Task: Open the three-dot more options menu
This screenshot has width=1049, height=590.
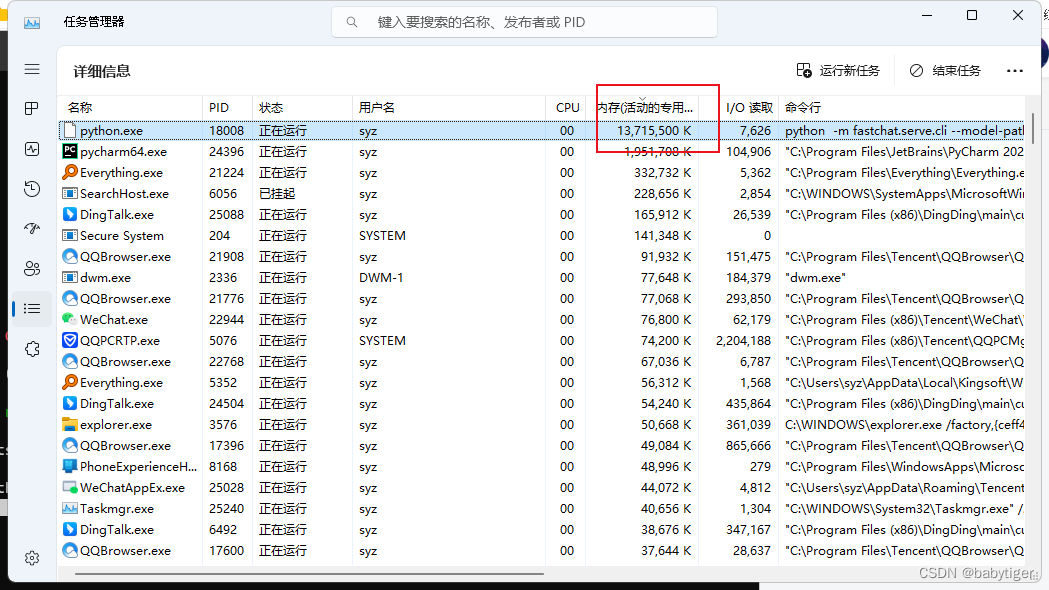Action: 1014,71
